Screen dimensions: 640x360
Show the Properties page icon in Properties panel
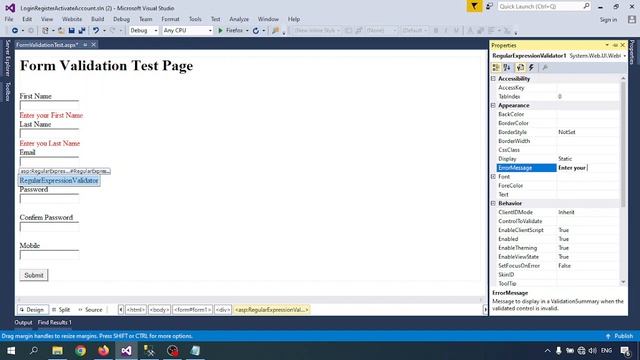tap(520, 68)
